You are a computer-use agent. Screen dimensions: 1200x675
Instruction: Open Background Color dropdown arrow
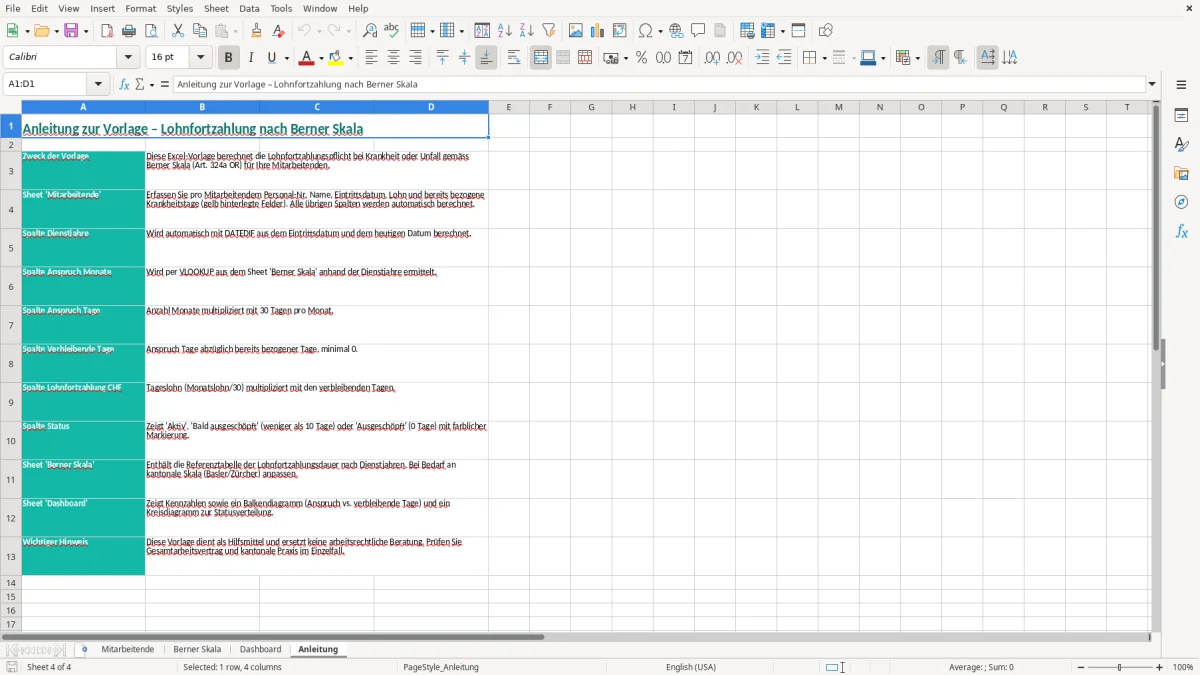click(350, 58)
